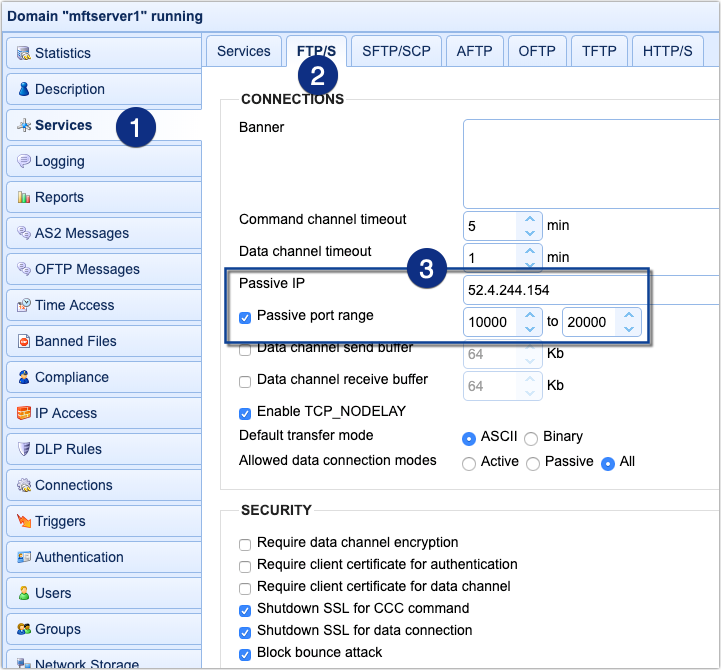Viewport: 721px width, 670px height.
Task: Select Binary default transfer mode
Action: click(531, 439)
